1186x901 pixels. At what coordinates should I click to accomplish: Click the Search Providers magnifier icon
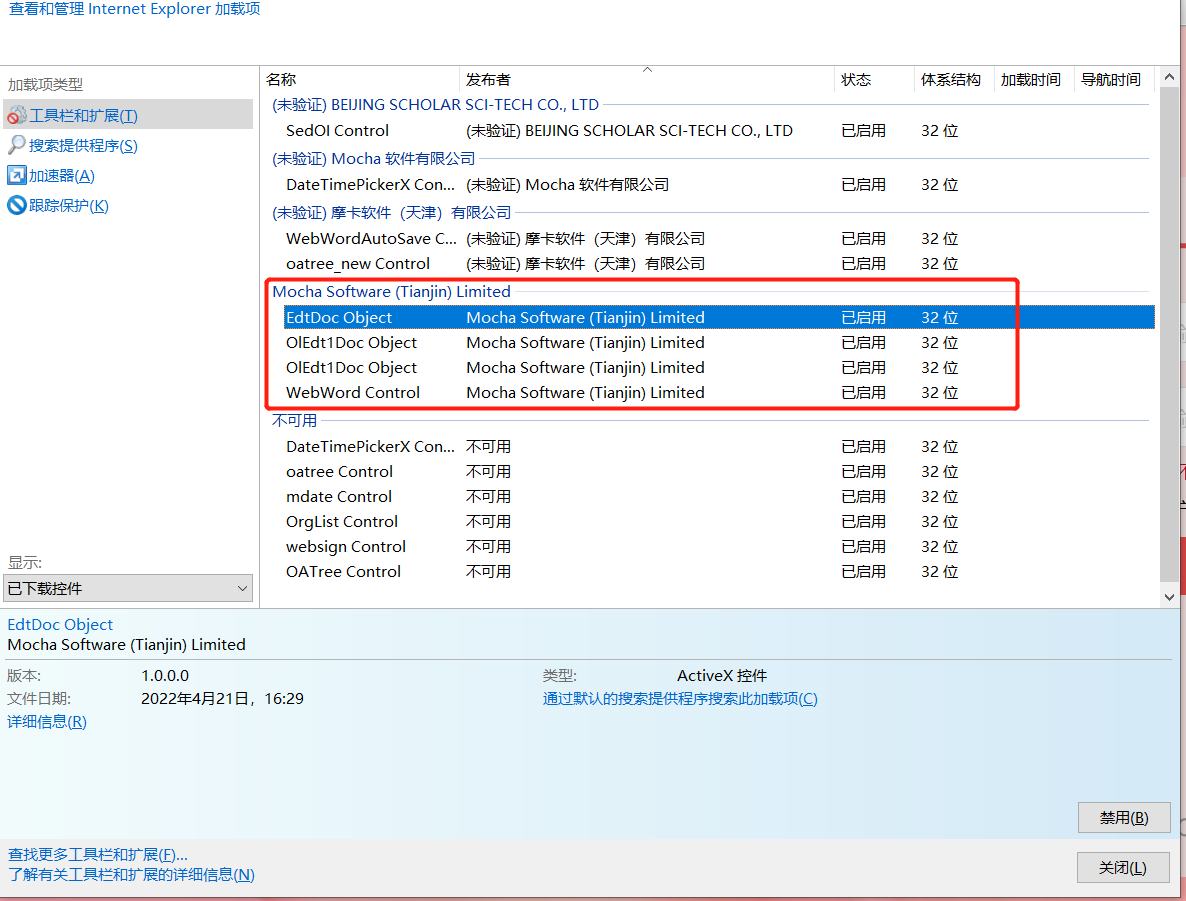pos(17,145)
